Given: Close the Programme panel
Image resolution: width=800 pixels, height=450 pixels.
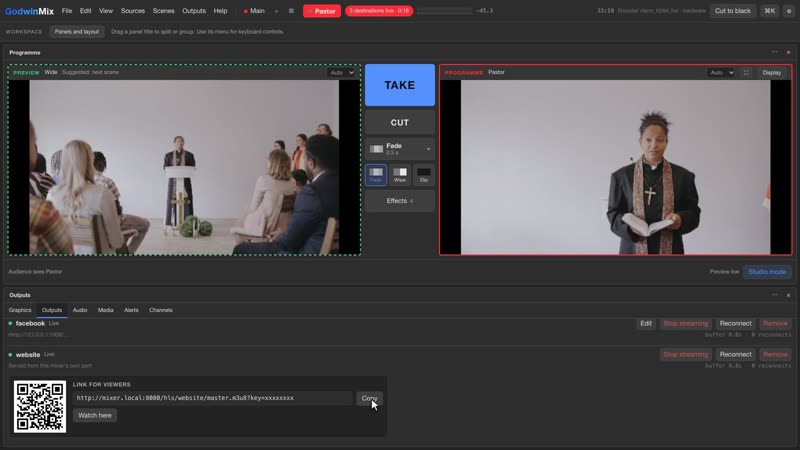Looking at the screenshot, I should click(788, 52).
